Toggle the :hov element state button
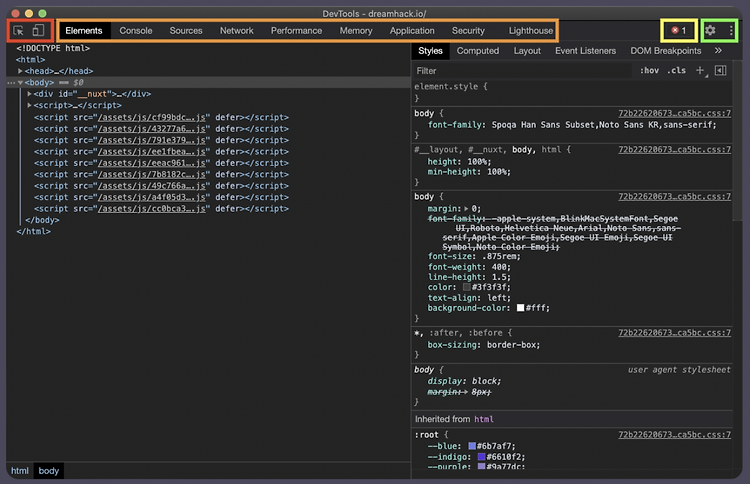The height and width of the screenshot is (484, 750). pos(649,71)
